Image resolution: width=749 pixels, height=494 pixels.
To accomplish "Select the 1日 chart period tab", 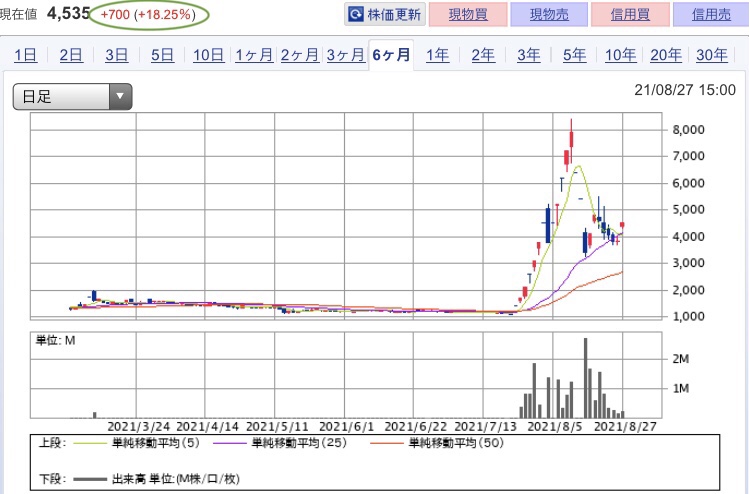I will [x=25, y=55].
